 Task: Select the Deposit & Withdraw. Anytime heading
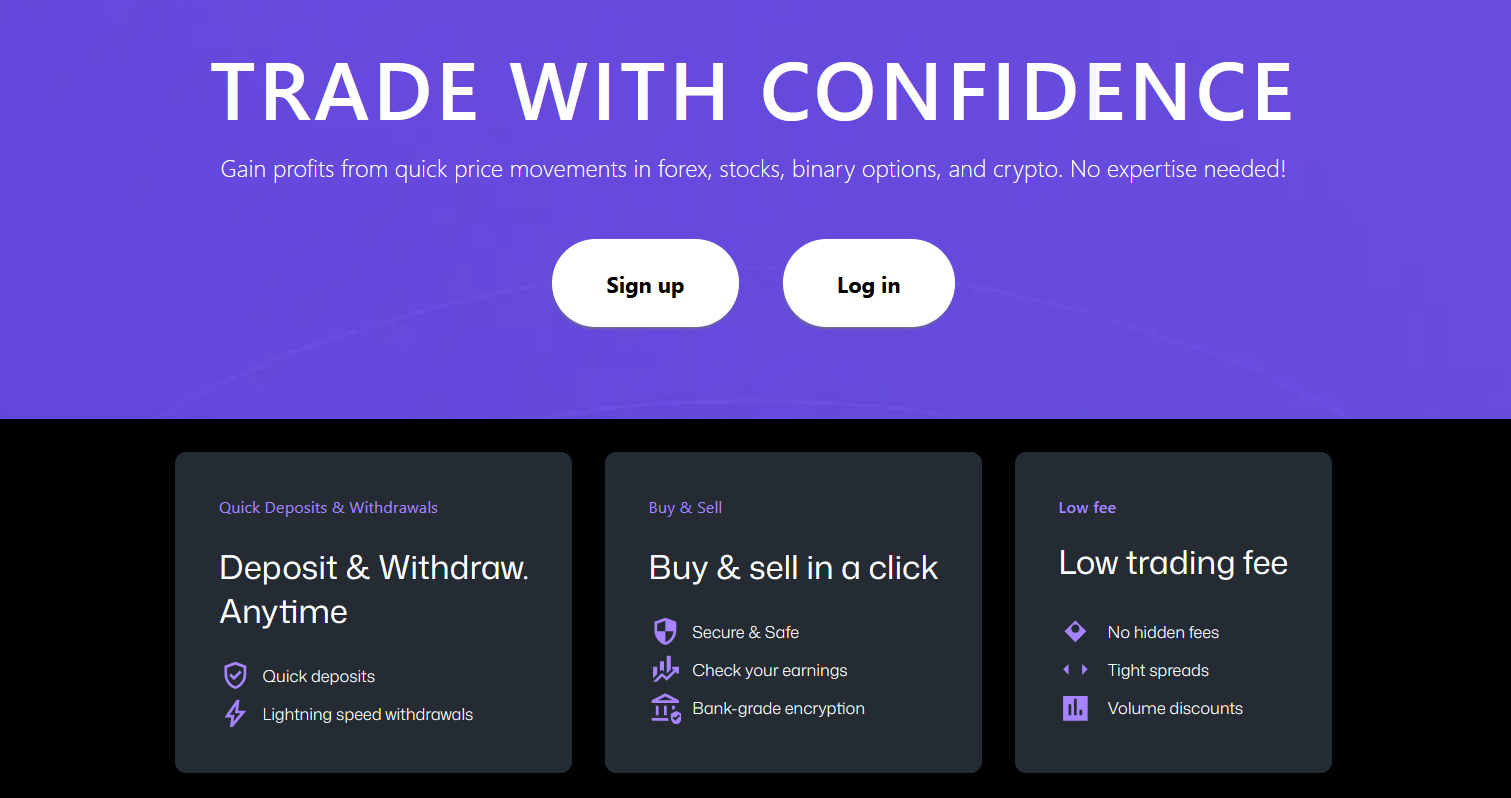point(373,589)
